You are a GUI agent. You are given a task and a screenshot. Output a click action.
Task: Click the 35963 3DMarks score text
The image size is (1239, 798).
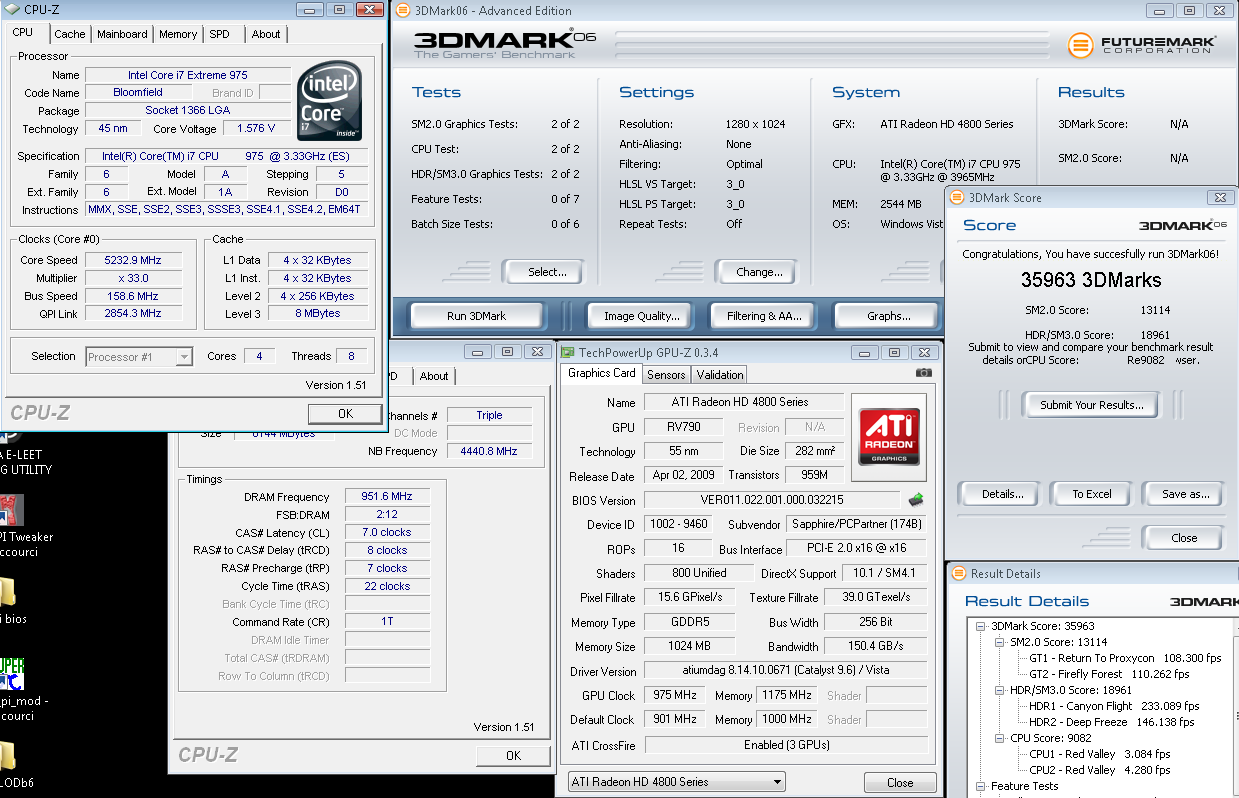(x=1091, y=280)
